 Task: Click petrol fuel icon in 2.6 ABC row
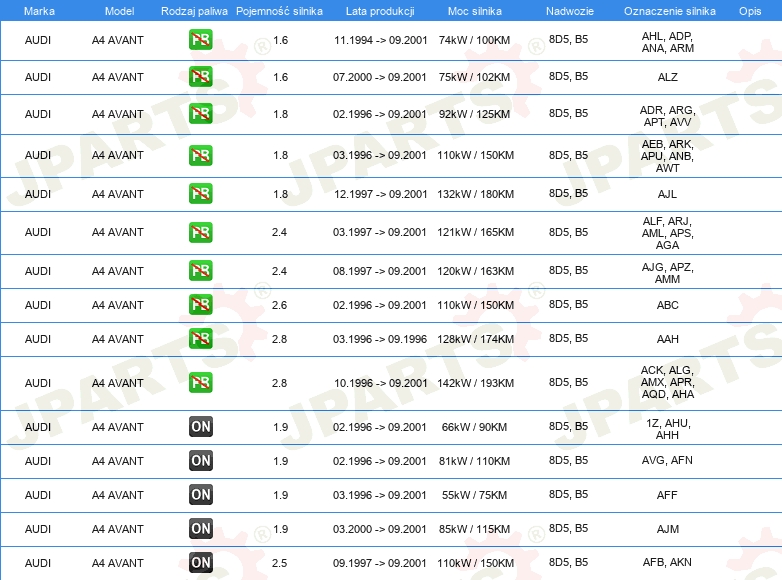[200, 305]
